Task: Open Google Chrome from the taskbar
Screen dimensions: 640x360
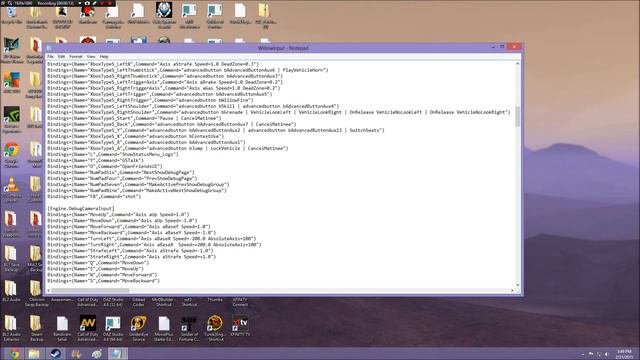Action: point(14,354)
